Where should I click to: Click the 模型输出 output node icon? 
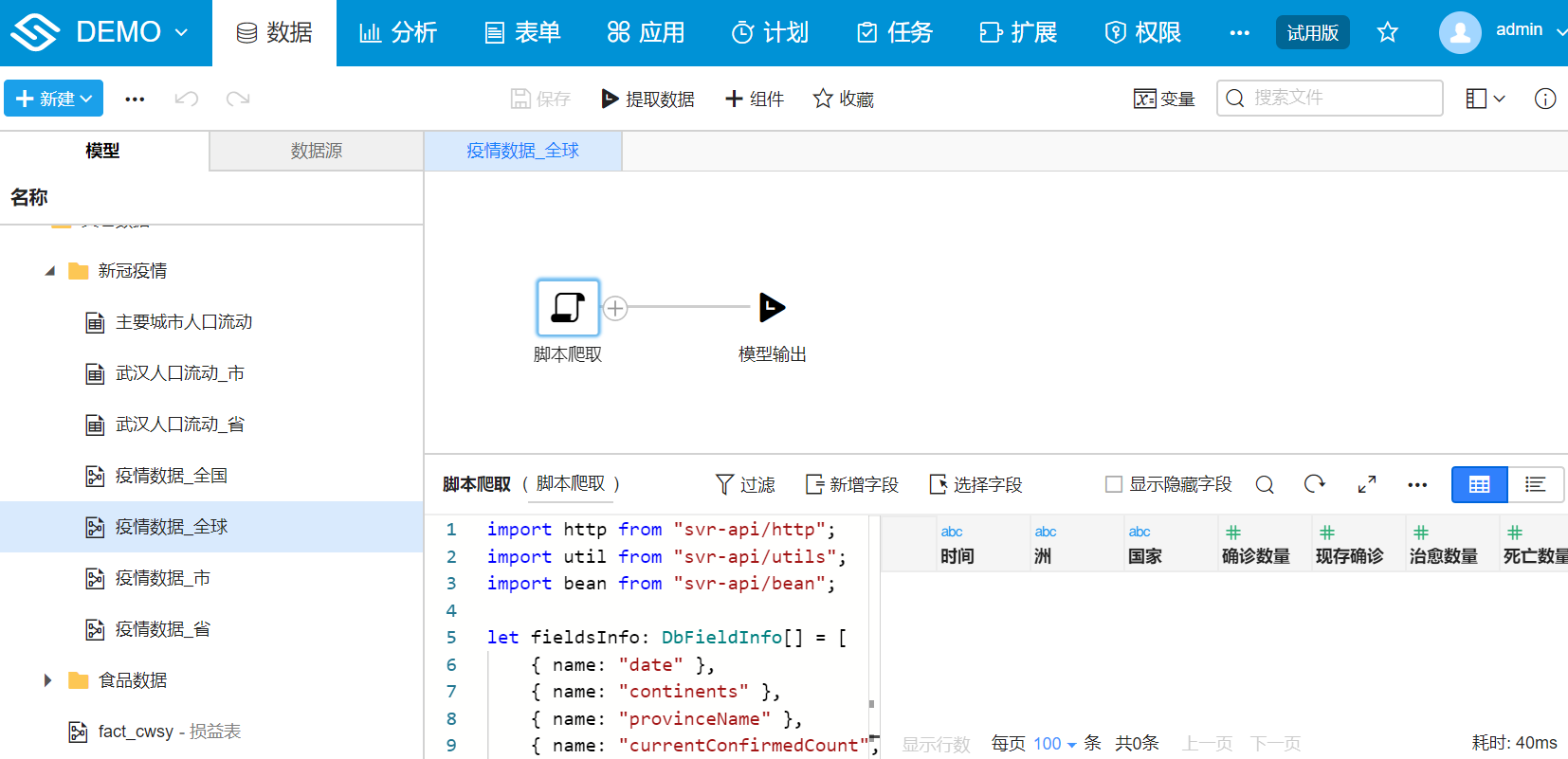point(772,307)
